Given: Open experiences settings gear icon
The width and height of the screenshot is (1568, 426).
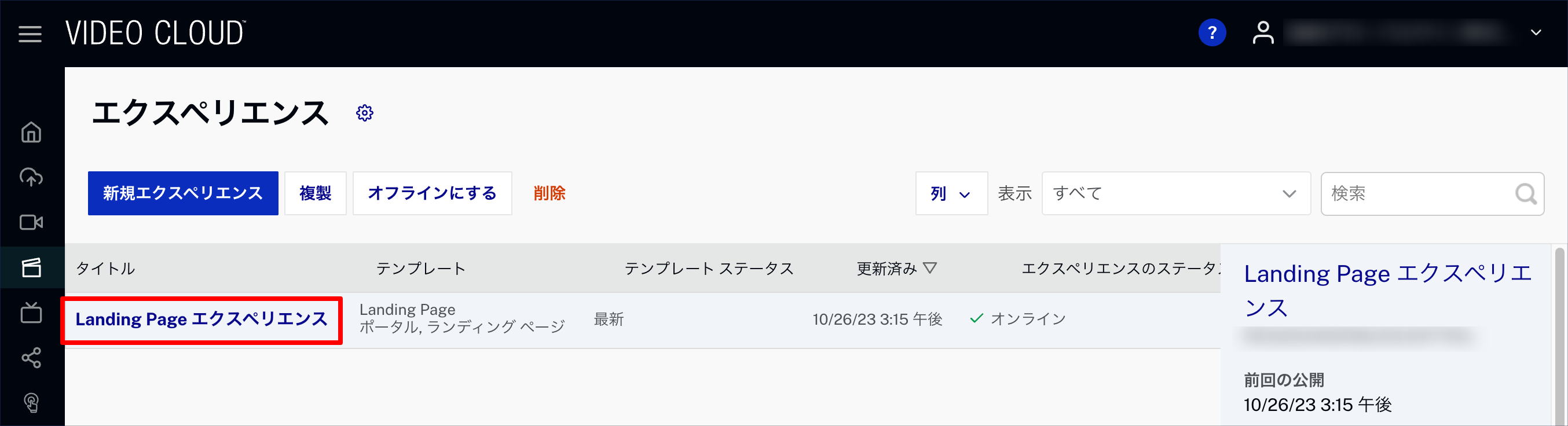Looking at the screenshot, I should pos(365,113).
